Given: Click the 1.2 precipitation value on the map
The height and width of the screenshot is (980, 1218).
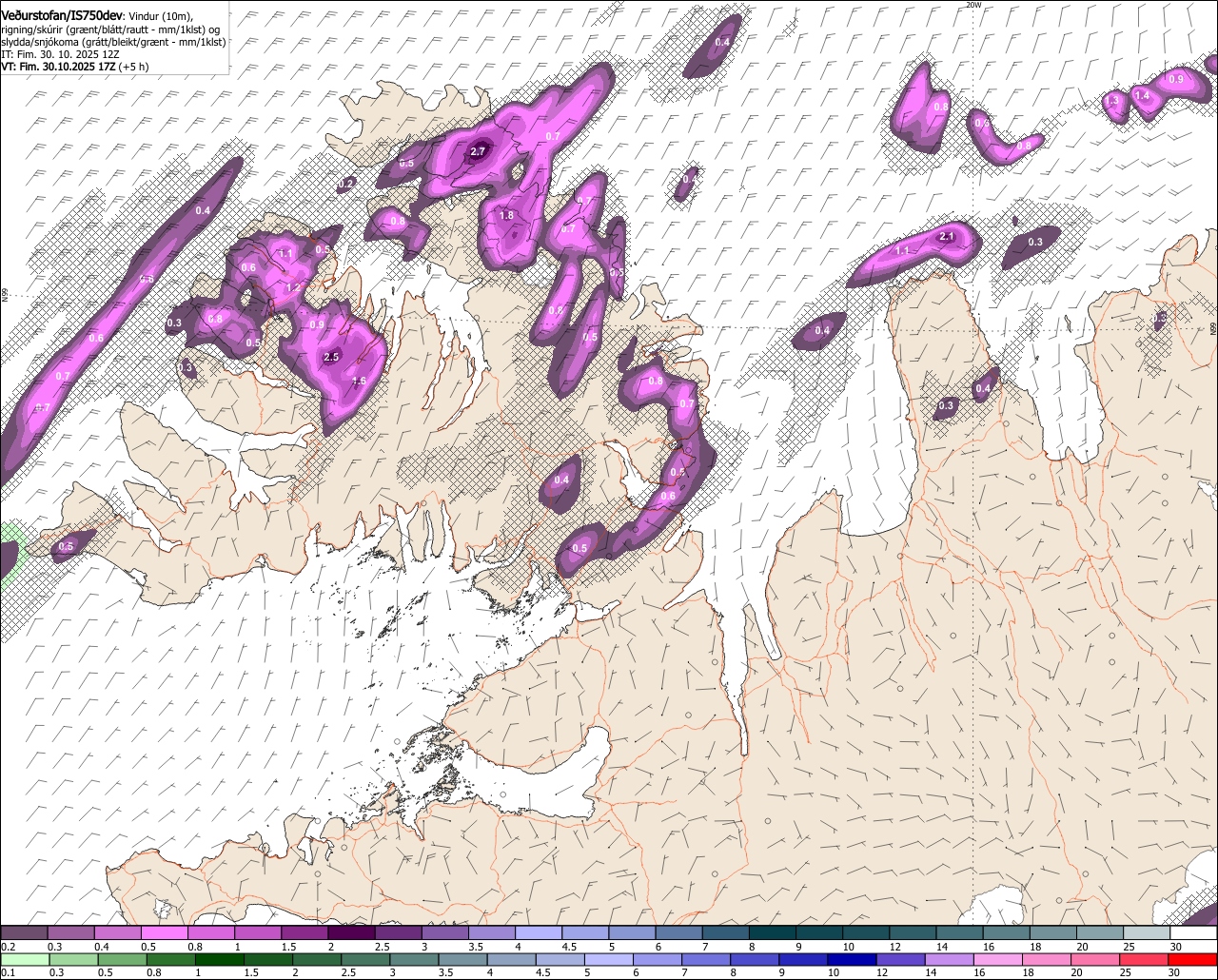Looking at the screenshot, I should click(293, 287).
